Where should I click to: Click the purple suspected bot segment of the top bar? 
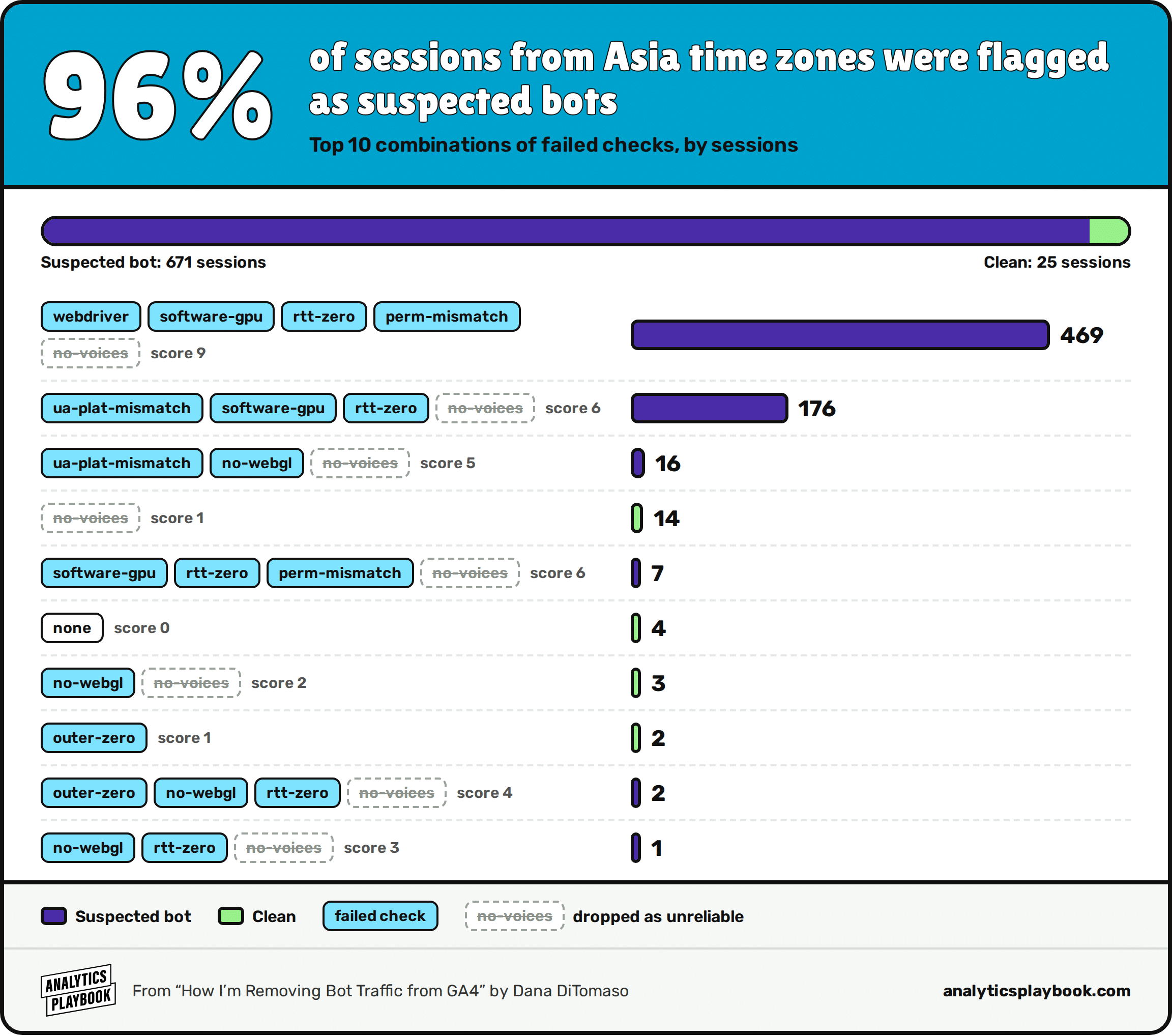tap(566, 231)
